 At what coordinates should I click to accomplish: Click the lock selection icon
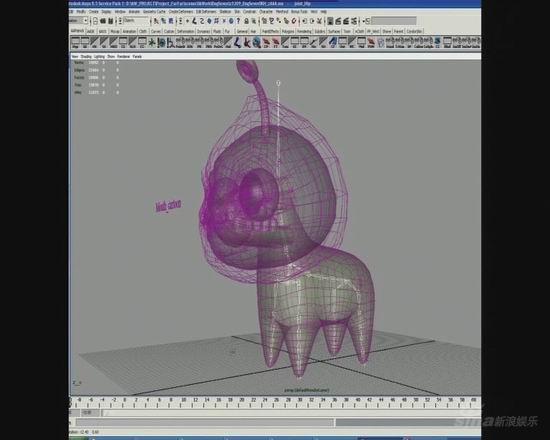246,21
